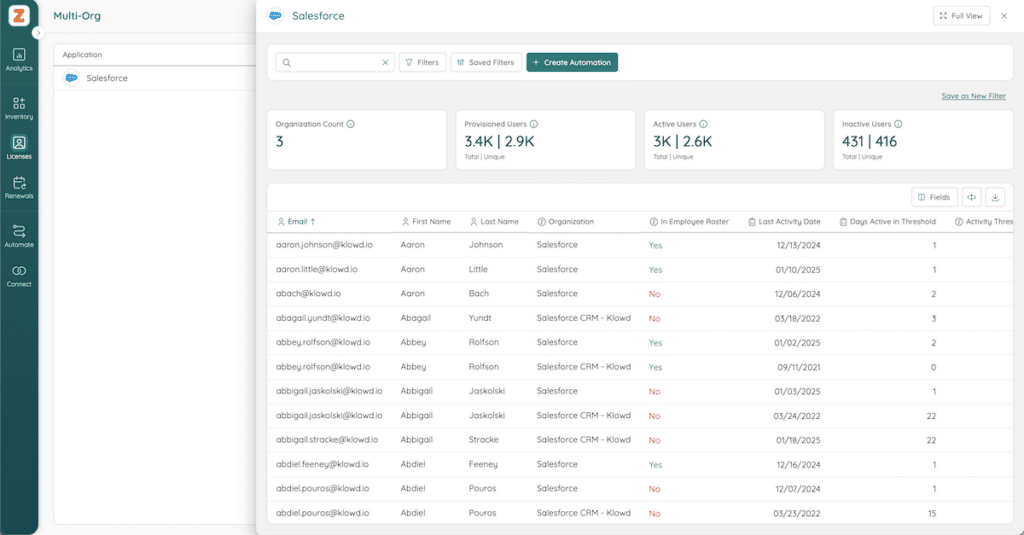Click the date 01/10/2025
Viewport: 1024px width, 535px height.
click(798, 270)
